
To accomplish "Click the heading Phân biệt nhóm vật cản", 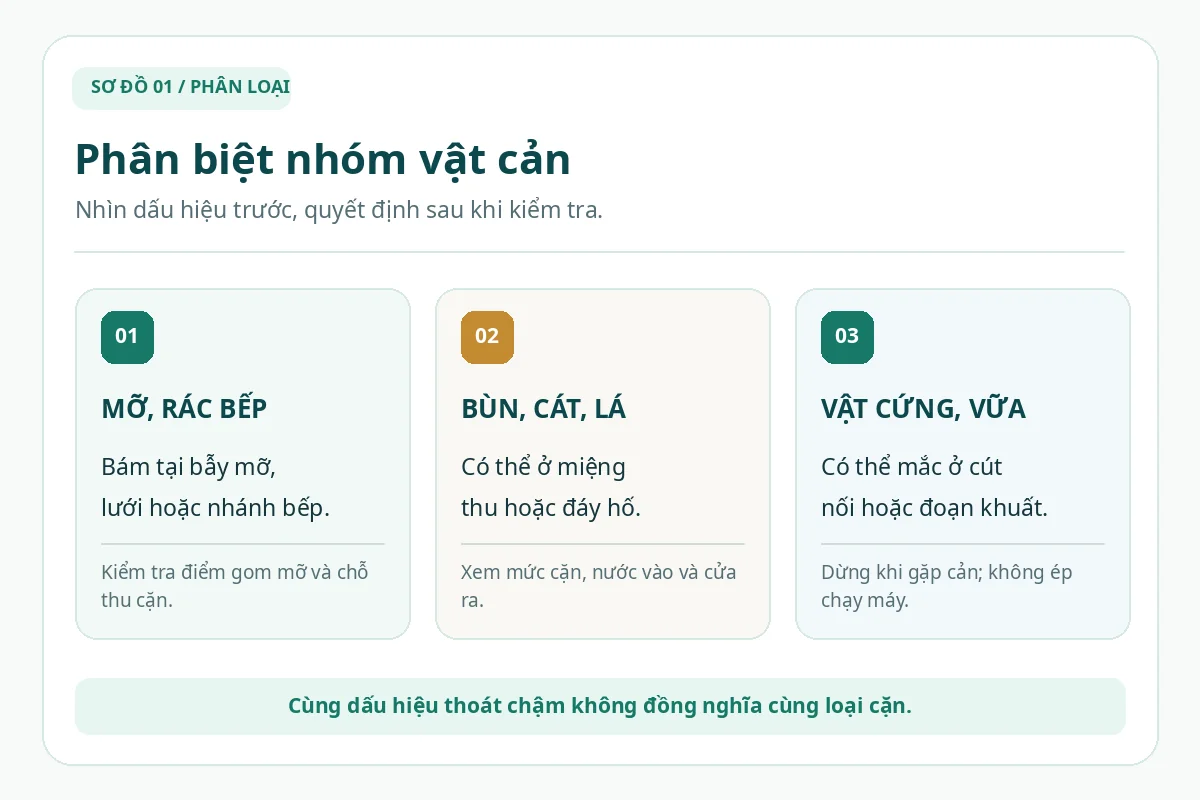I will [x=323, y=160].
